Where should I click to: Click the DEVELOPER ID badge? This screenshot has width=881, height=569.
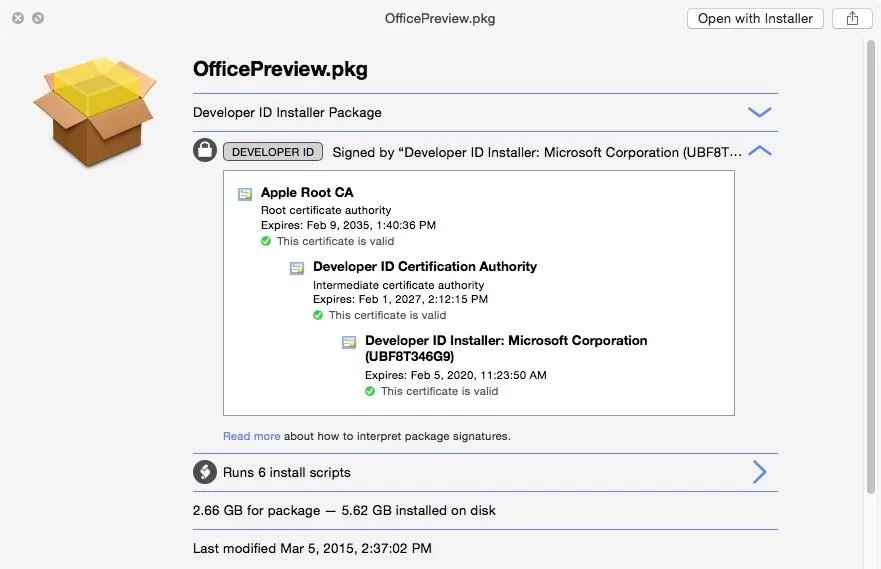click(x=273, y=152)
